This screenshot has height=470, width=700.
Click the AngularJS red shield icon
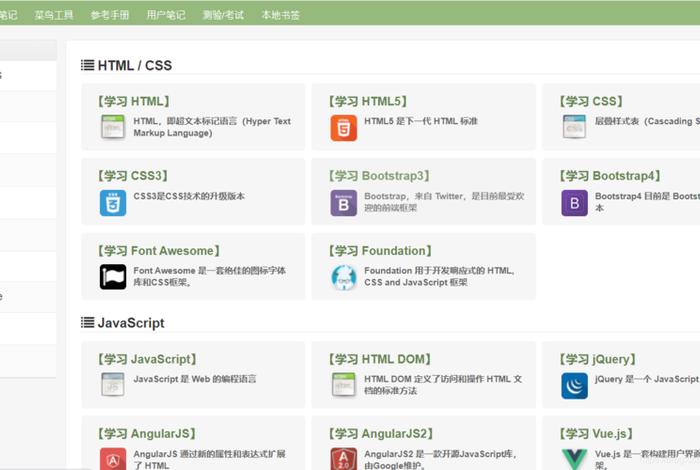[x=113, y=459]
